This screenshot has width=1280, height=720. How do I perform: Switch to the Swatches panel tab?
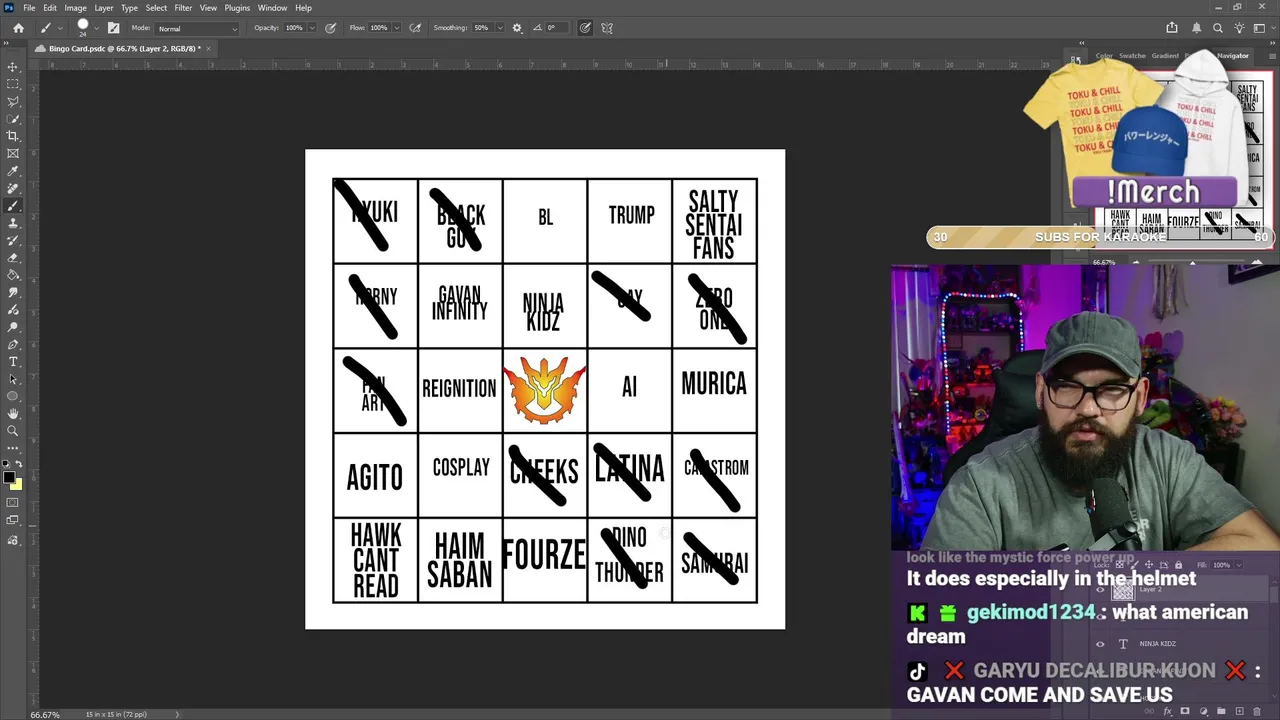tap(1132, 56)
